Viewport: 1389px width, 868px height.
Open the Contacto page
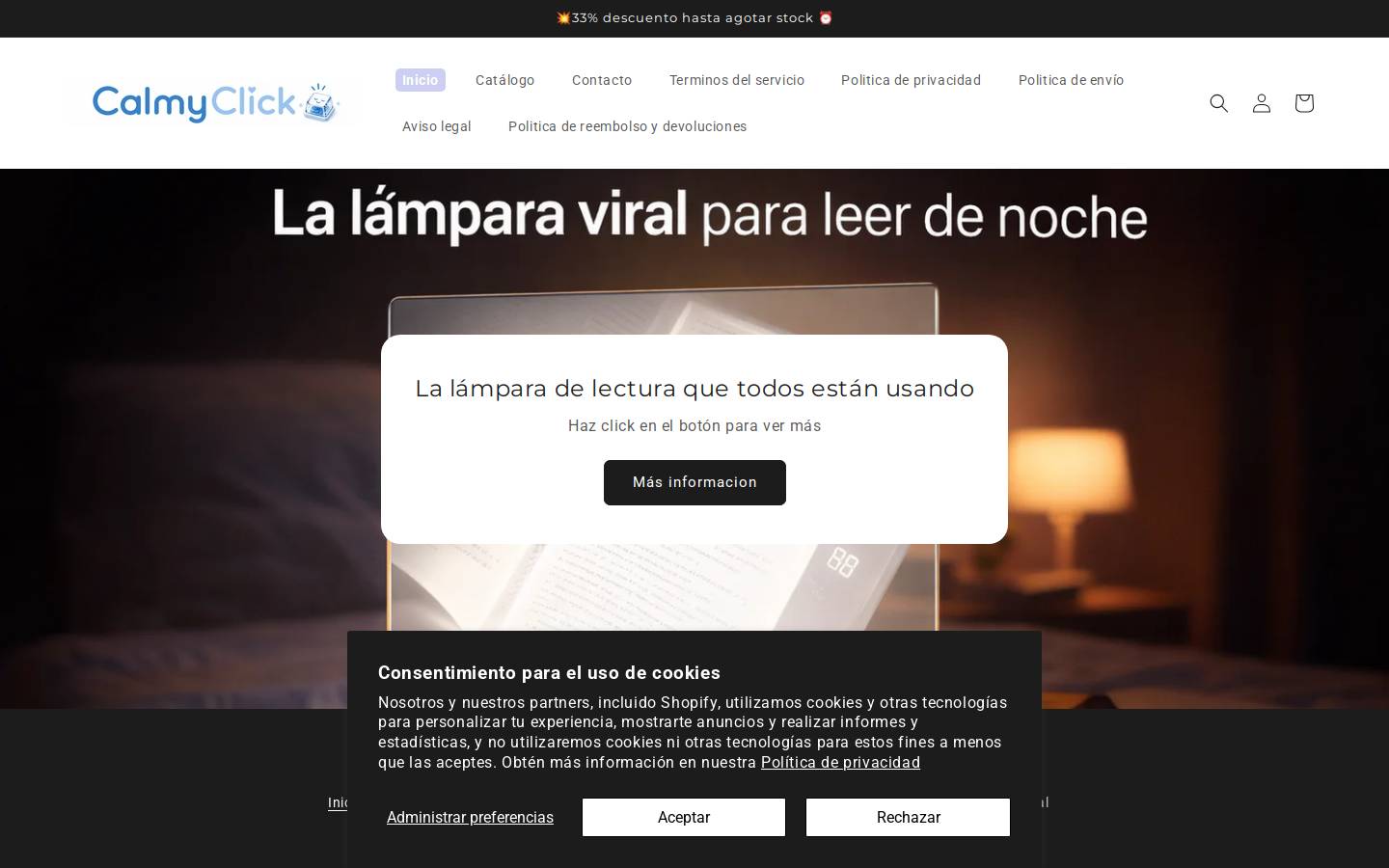602,80
